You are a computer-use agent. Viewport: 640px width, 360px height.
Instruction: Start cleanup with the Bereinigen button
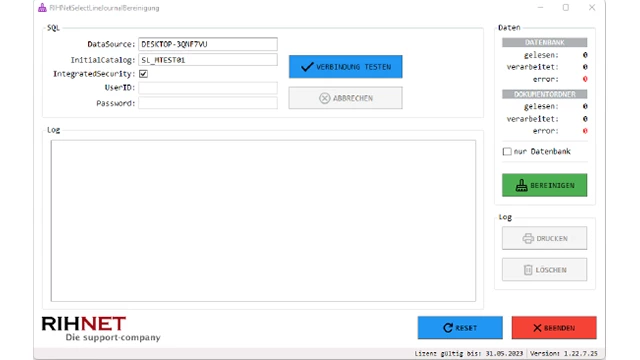click(544, 185)
